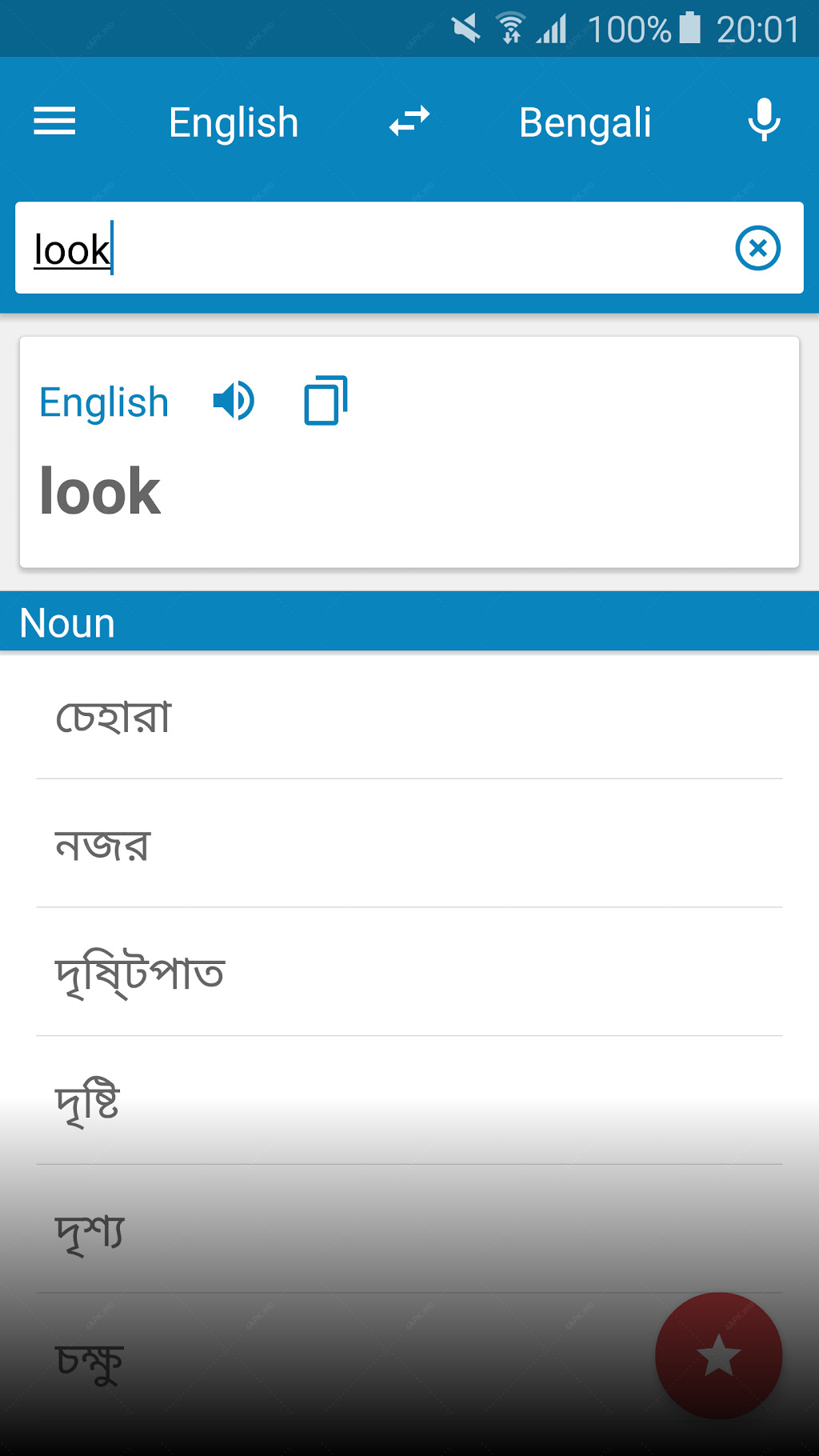This screenshot has width=819, height=1456.
Task: Clear the search text with X icon
Action: point(757,248)
